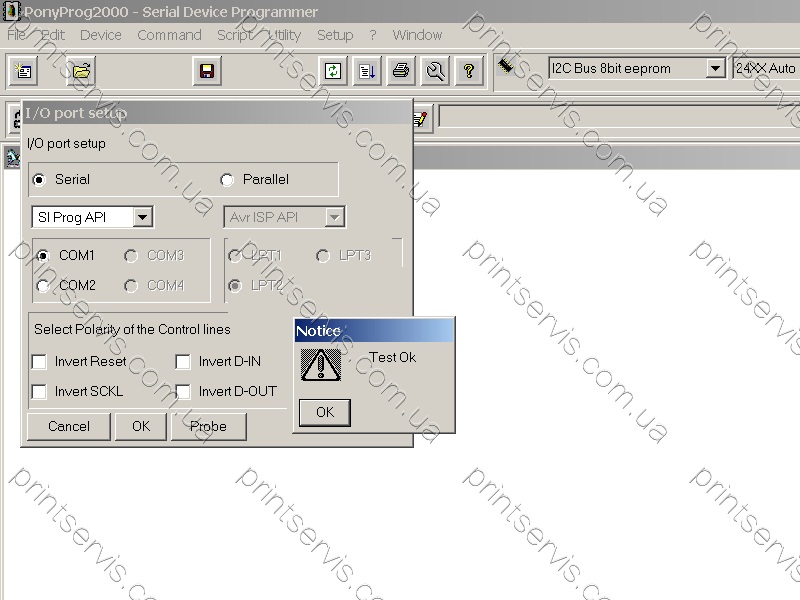Click the Test Ok message text
This screenshot has width=800, height=600.
393,357
